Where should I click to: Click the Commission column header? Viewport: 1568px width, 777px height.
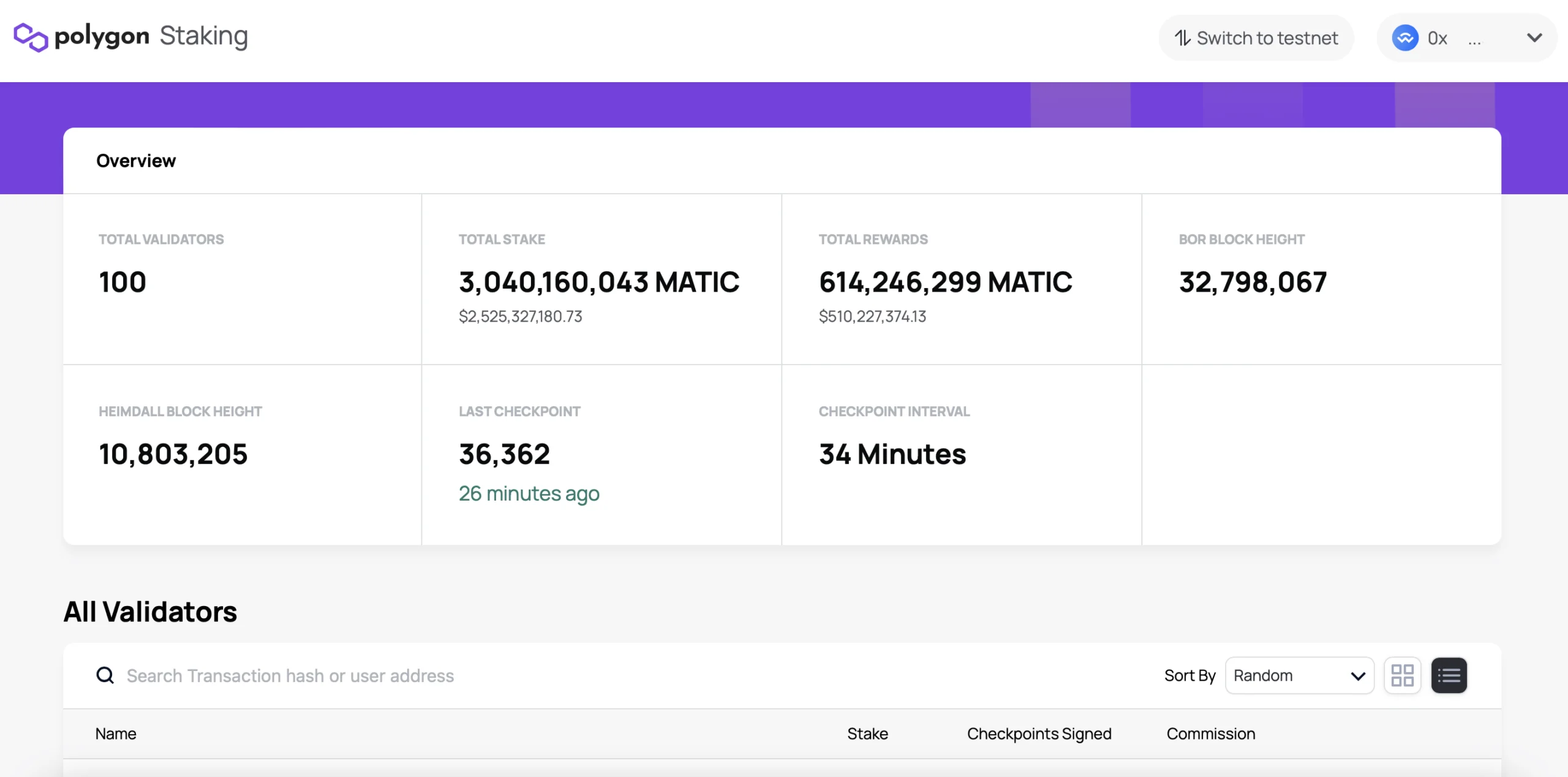click(x=1210, y=733)
